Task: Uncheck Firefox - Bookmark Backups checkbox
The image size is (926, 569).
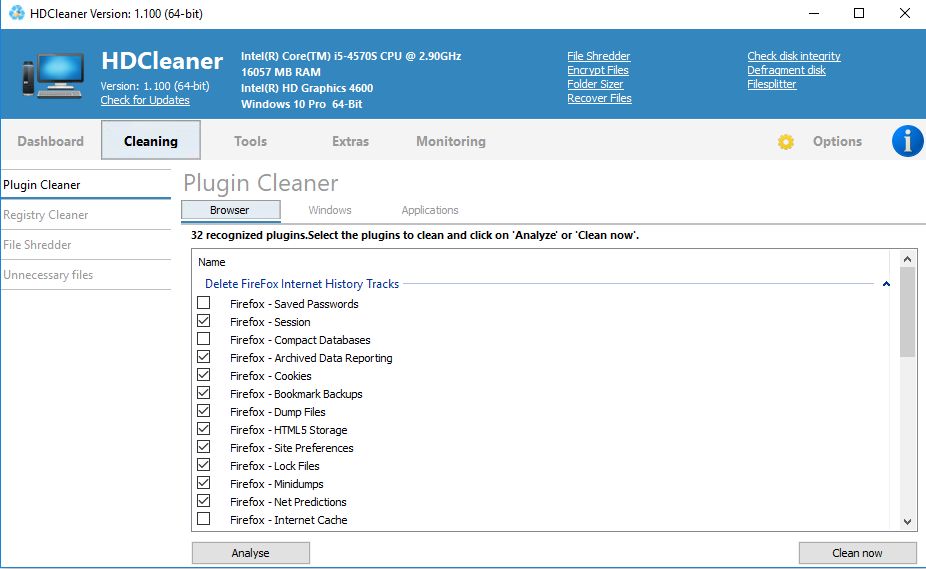Action: [204, 393]
